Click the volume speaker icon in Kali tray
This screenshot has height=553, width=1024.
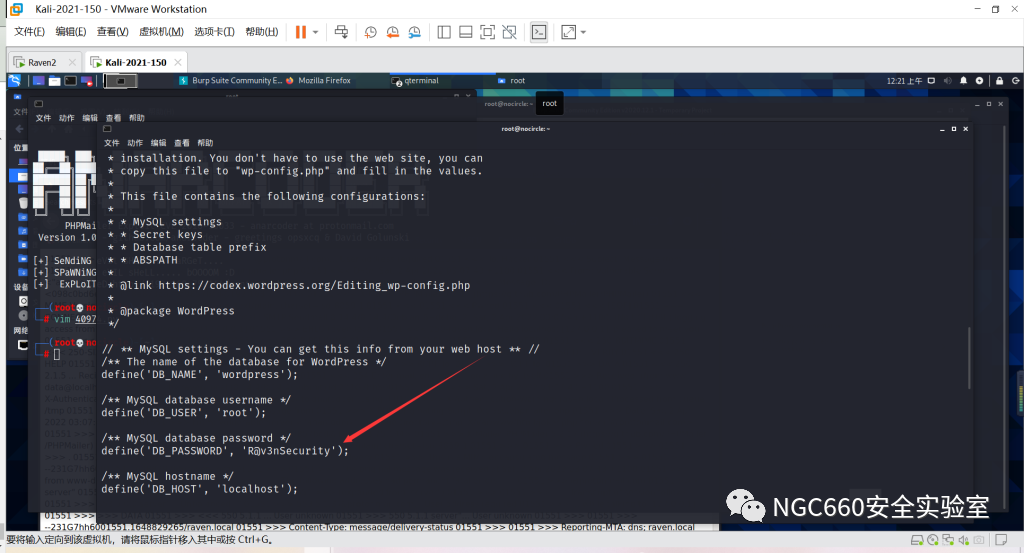[948, 81]
